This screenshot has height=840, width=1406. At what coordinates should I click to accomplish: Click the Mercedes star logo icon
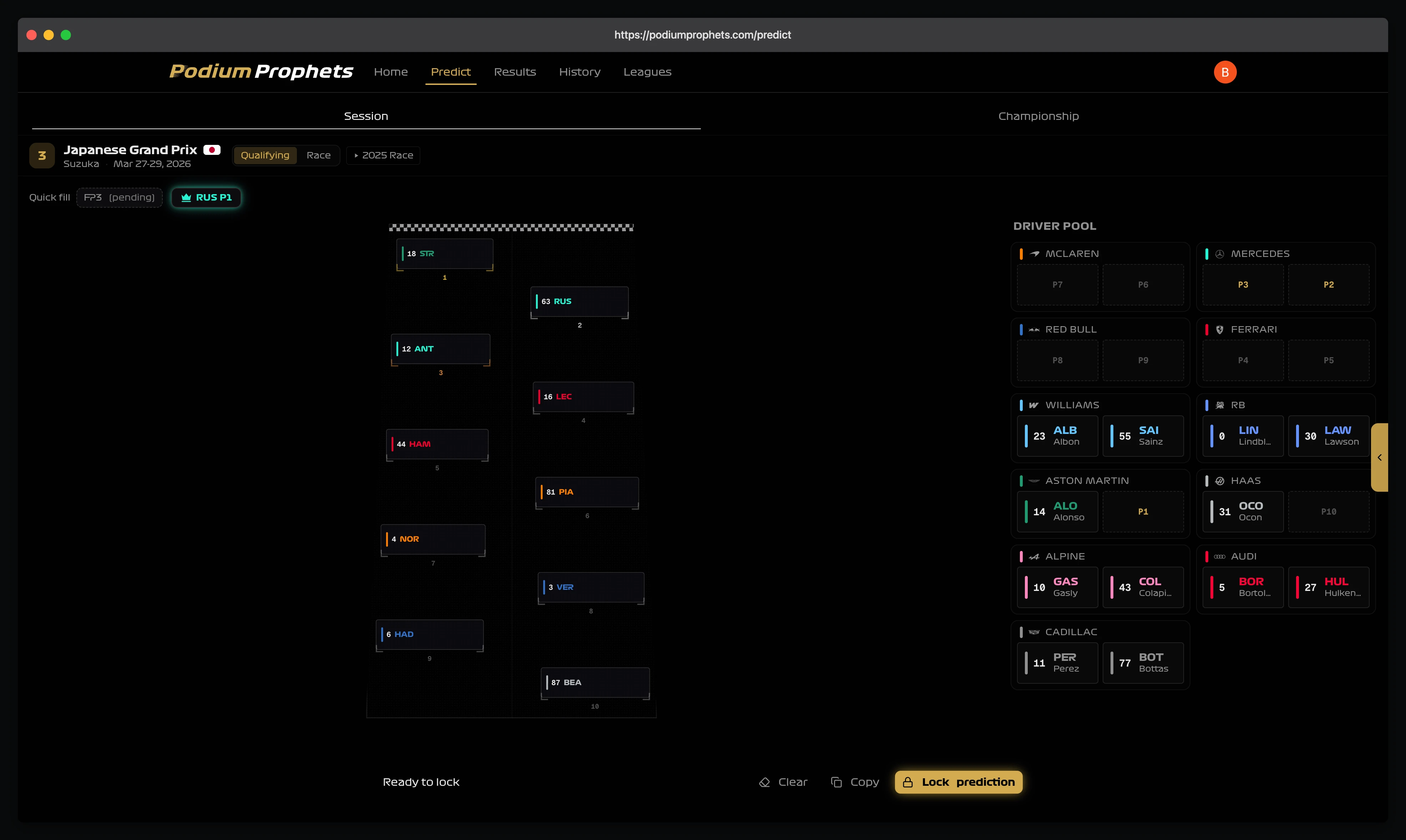(1219, 254)
